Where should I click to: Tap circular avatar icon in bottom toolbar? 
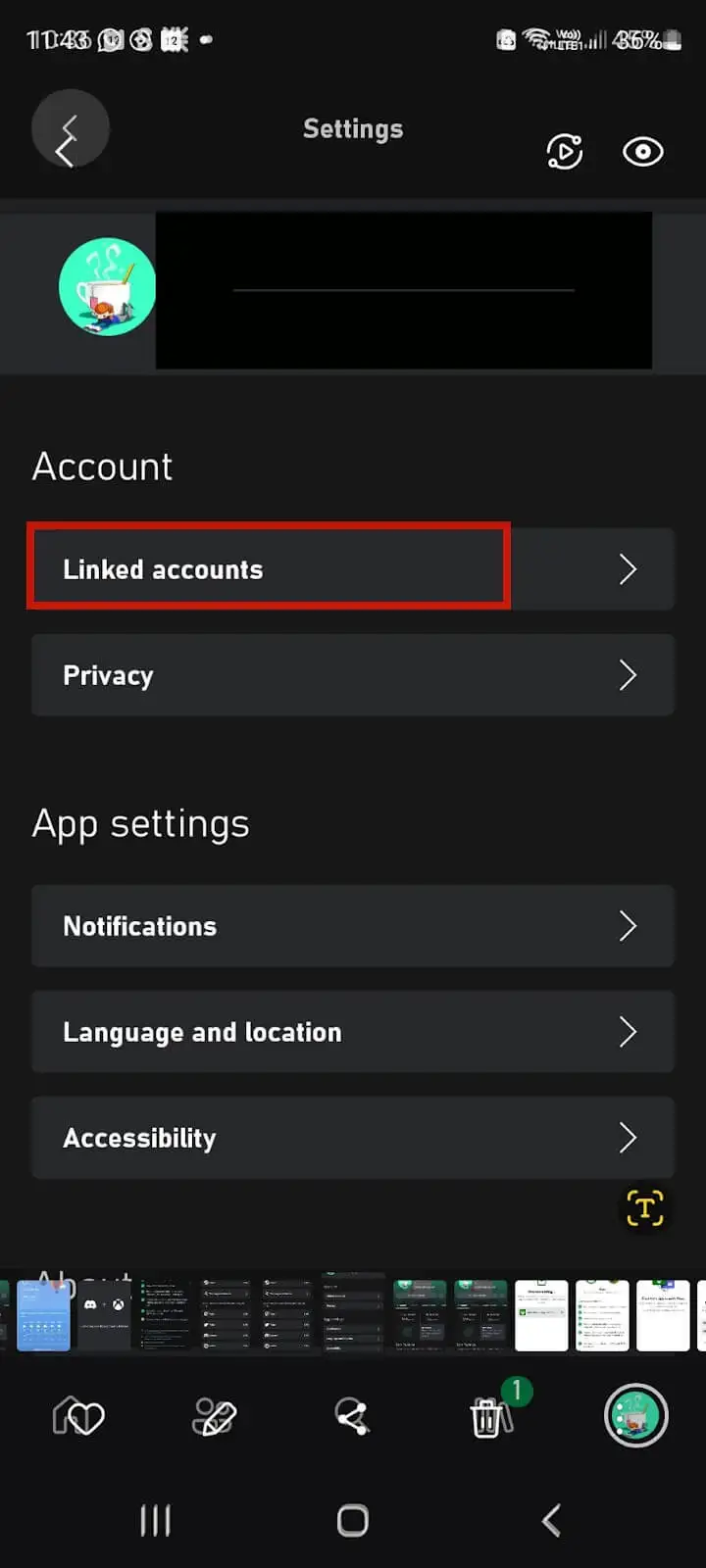point(635,1415)
